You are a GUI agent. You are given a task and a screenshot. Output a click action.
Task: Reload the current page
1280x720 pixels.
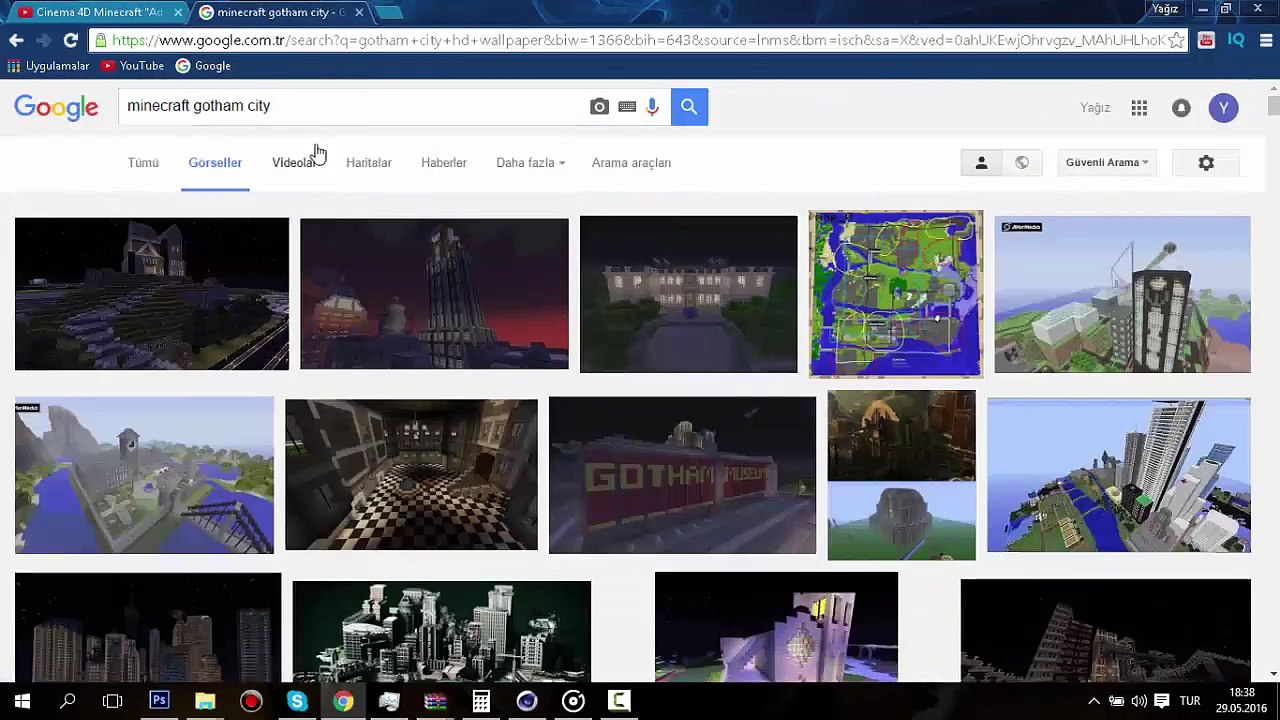click(x=70, y=40)
